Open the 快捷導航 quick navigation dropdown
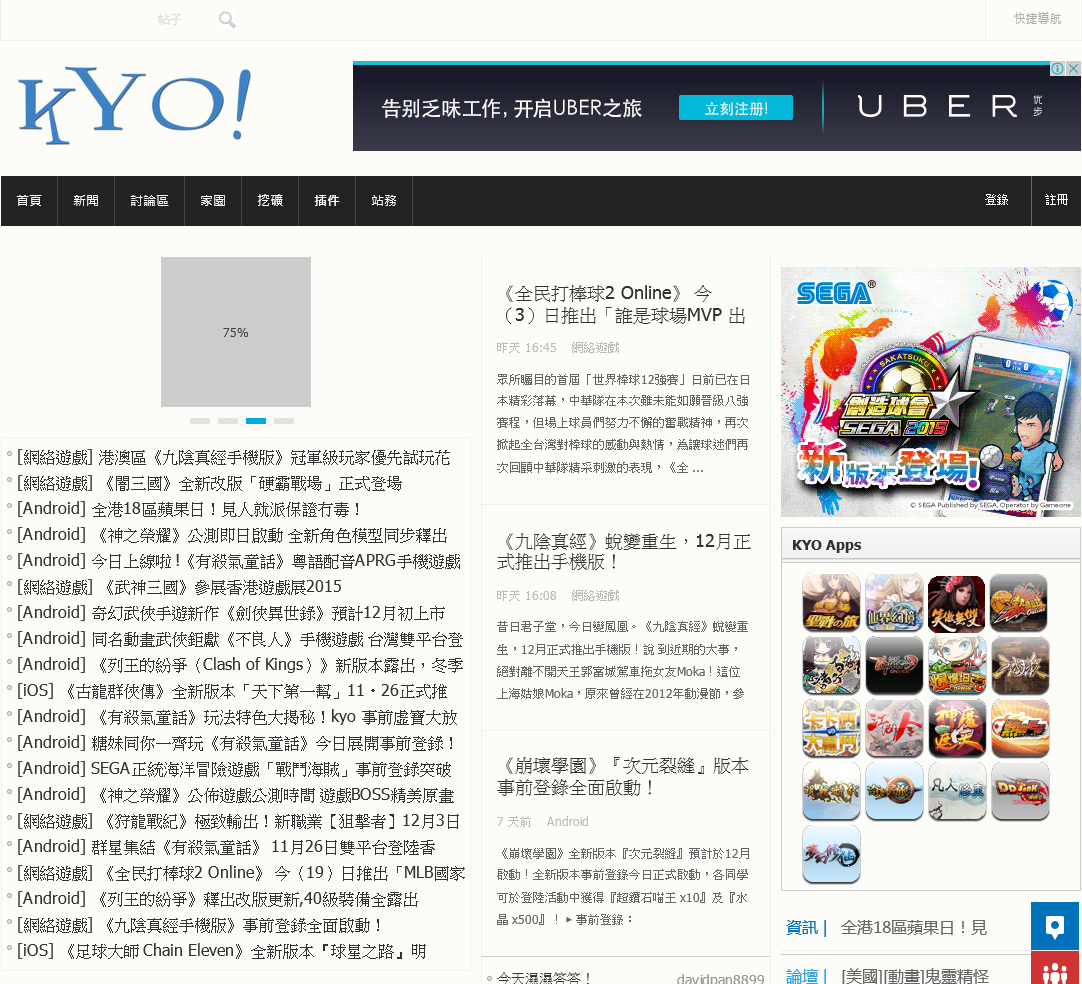Viewport: 1082px width, 984px height. [1036, 19]
